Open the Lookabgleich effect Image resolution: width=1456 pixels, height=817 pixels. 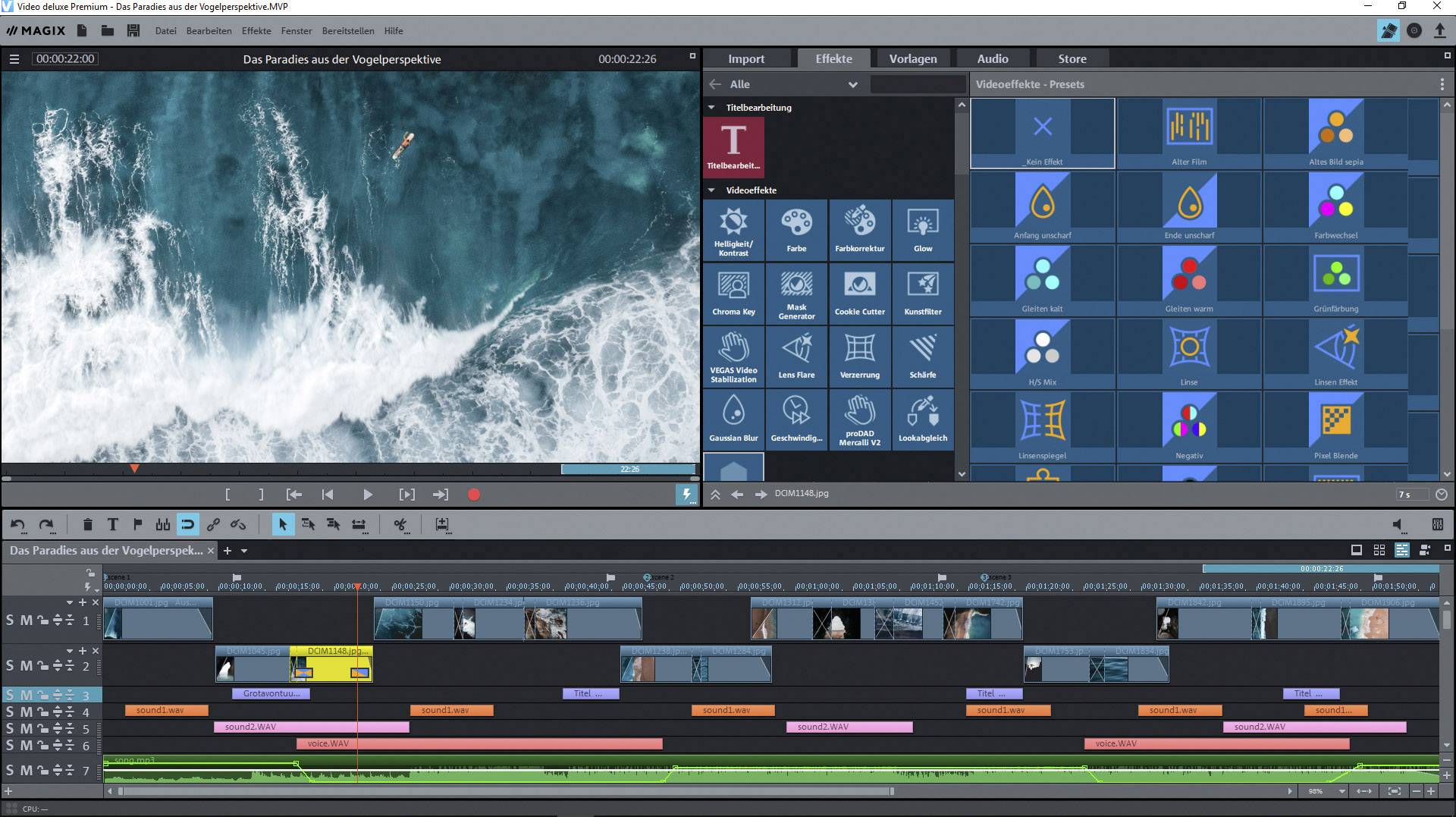923,419
